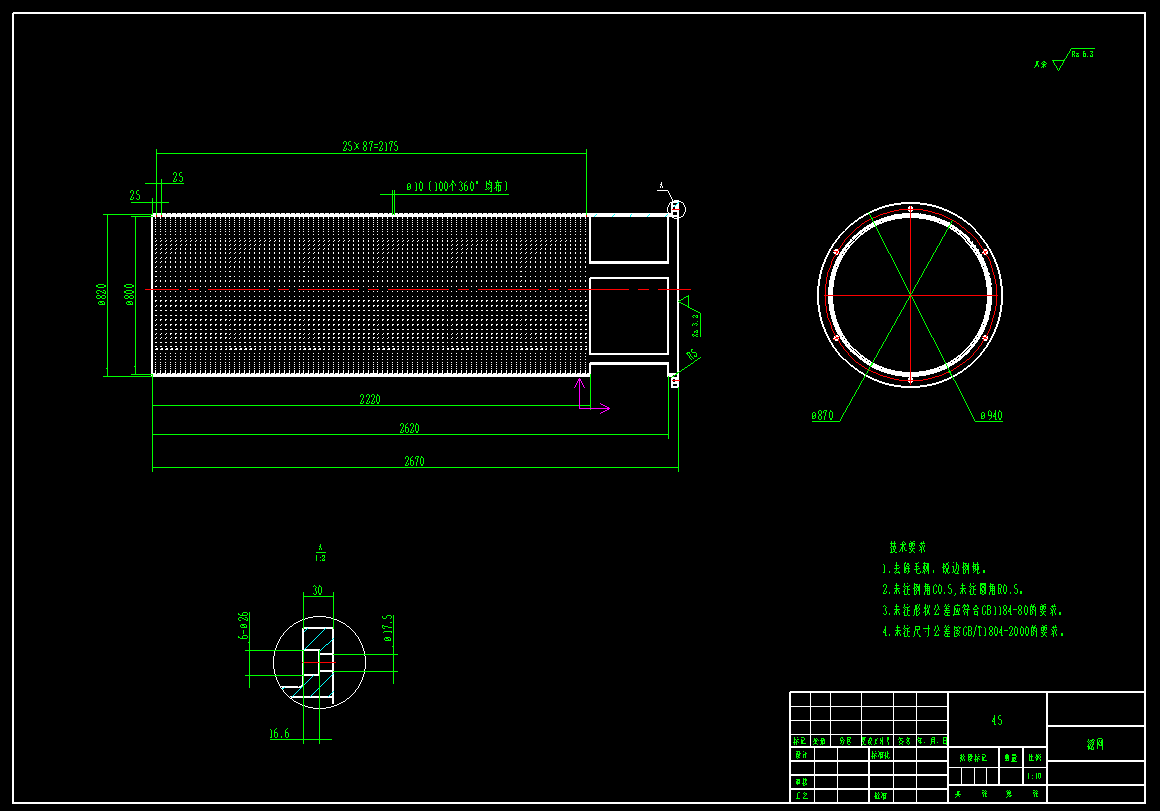The height and width of the screenshot is (811, 1160).
Task: Click the "标记" header cell
Action: 800,741
